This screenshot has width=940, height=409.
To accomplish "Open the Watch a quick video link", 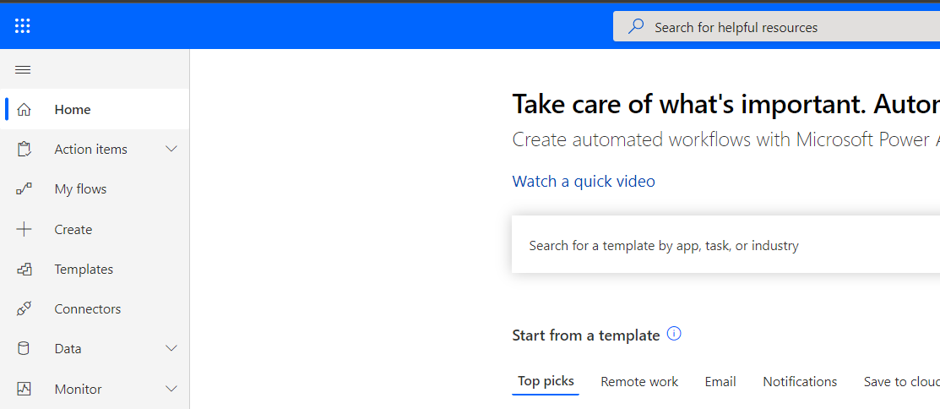I will pos(583,181).
